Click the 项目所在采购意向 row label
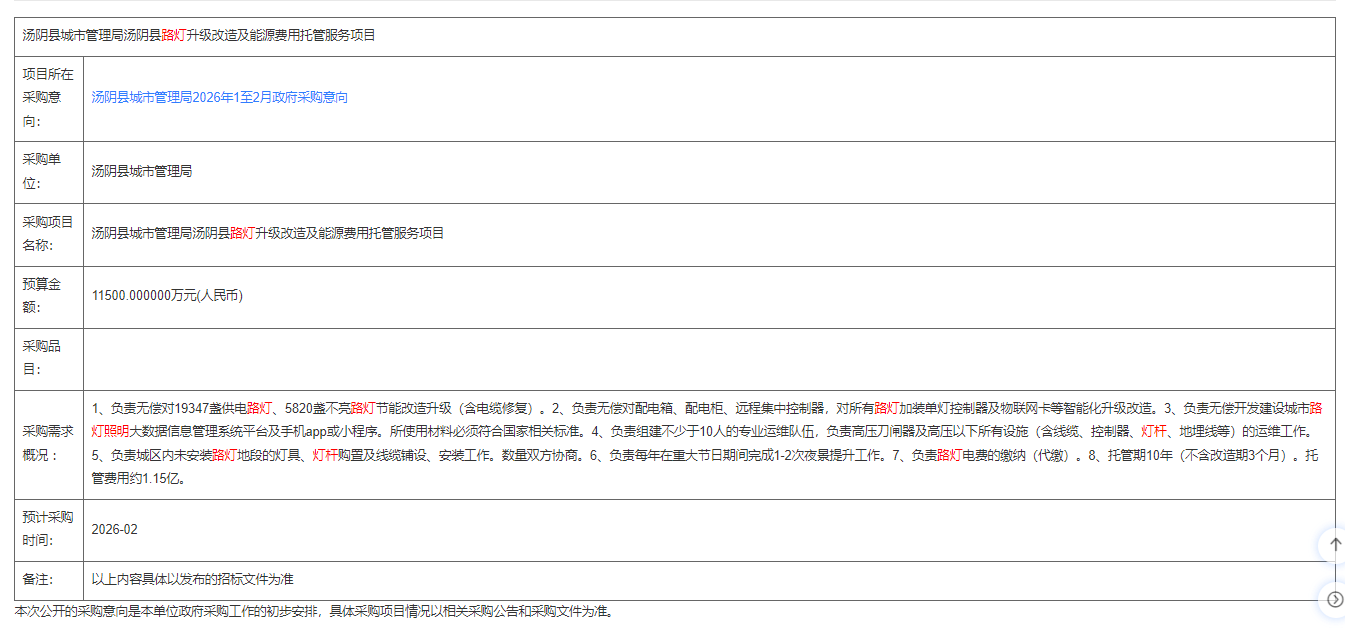 click(48, 98)
